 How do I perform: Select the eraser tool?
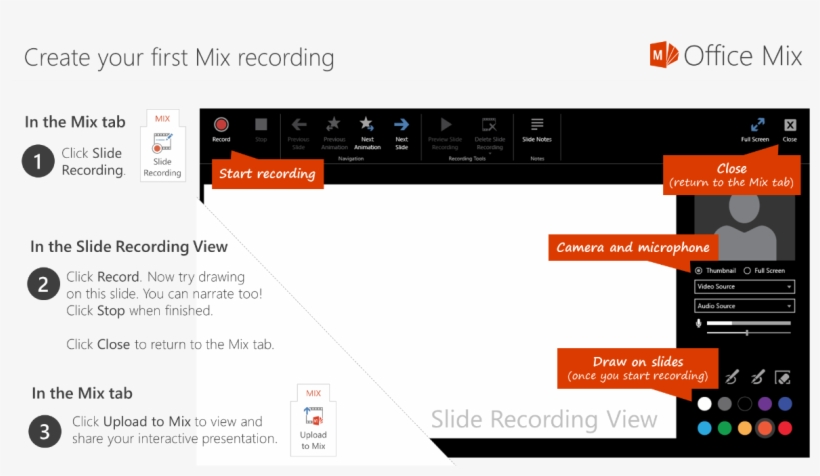click(x=783, y=377)
